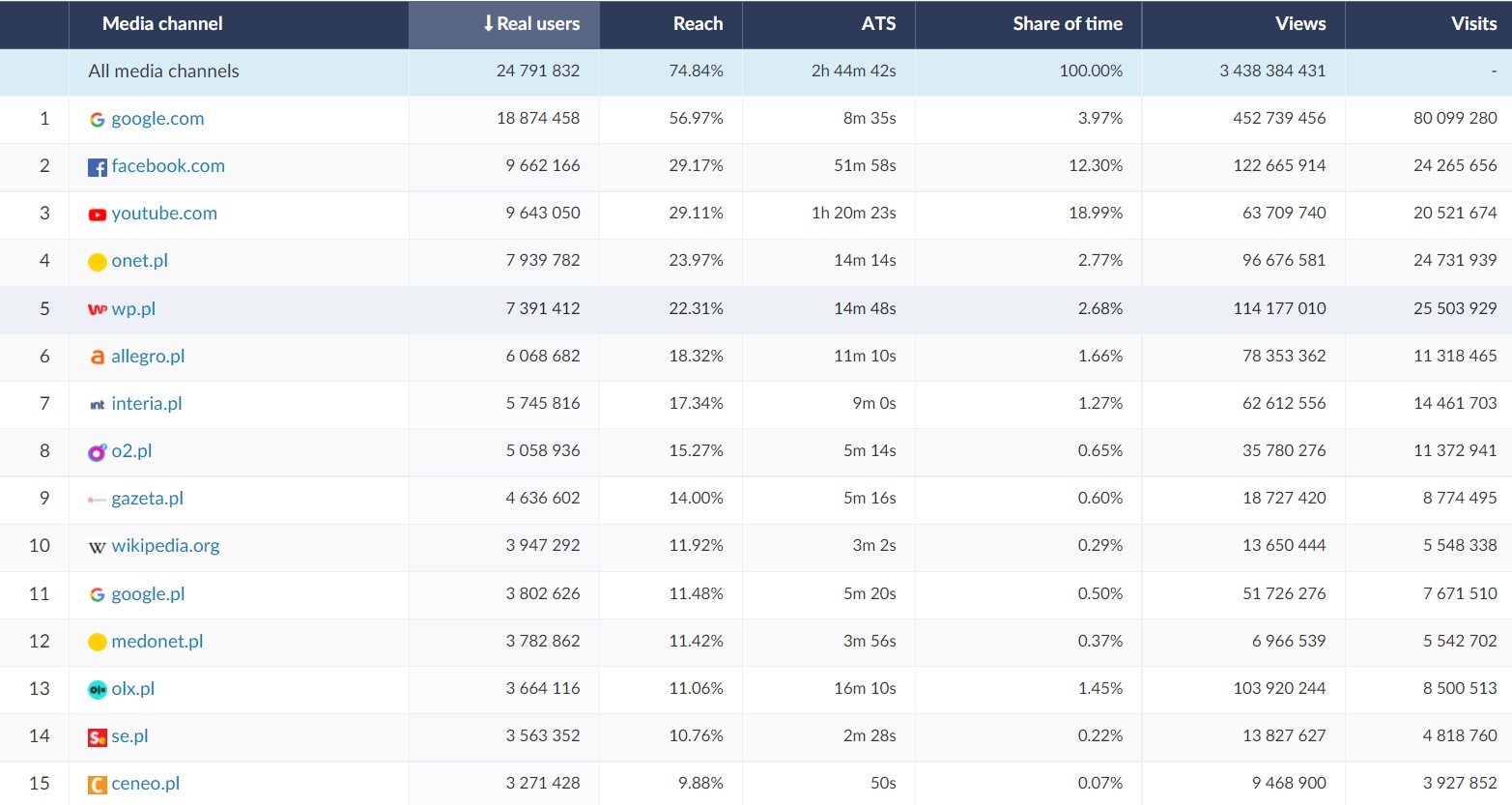Click the Facebook icon in row 2
This screenshot has height=805, width=1512.
[x=98, y=167]
